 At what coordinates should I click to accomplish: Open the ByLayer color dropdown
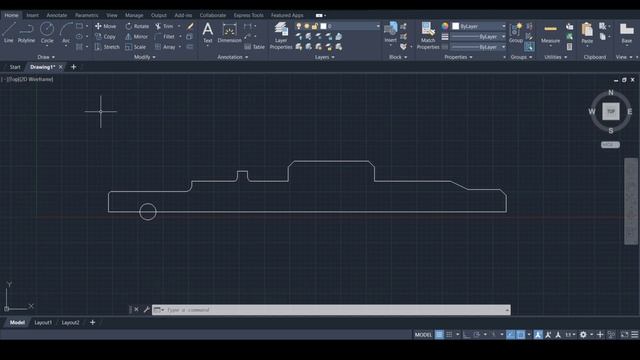click(503, 26)
